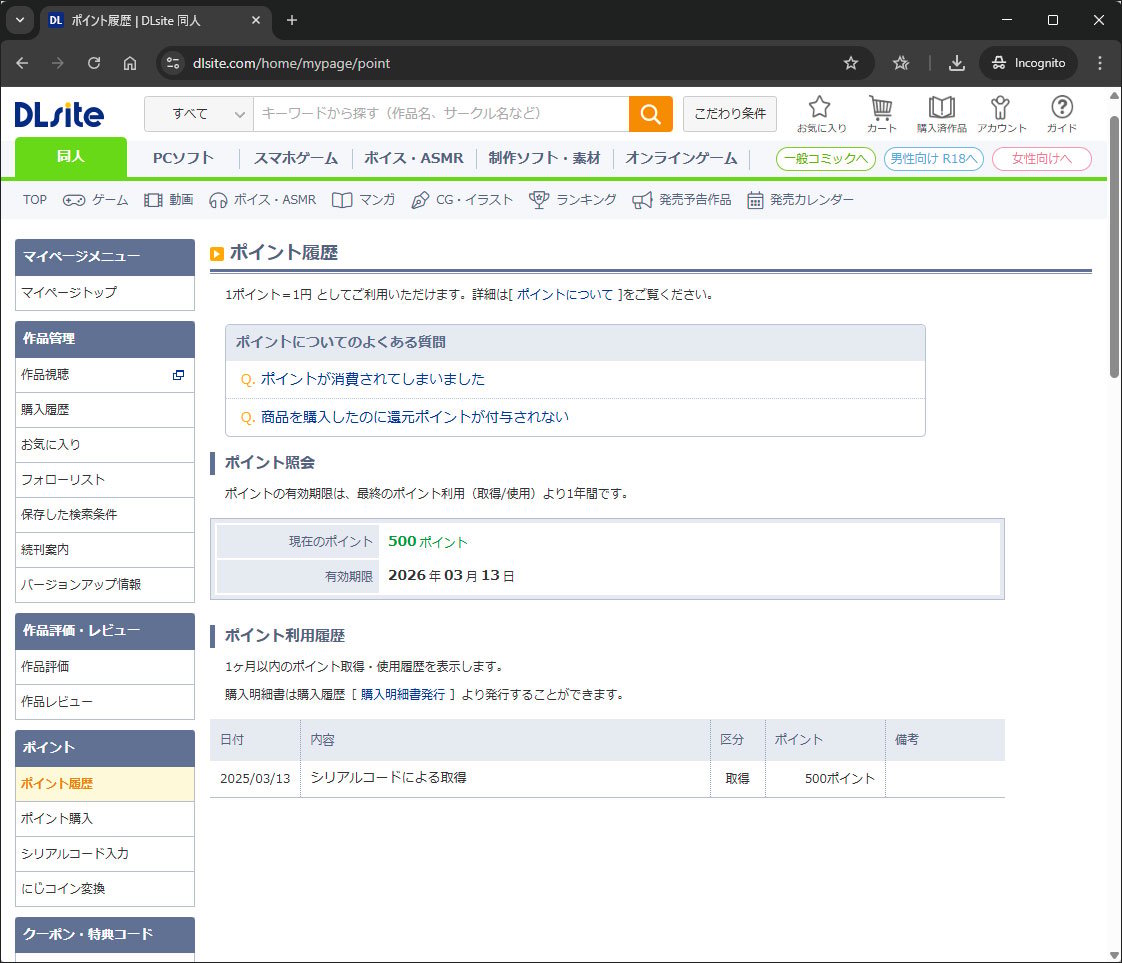Open 続刊案内 in sidebar
Viewport: 1122px width, 963px height.
point(104,550)
